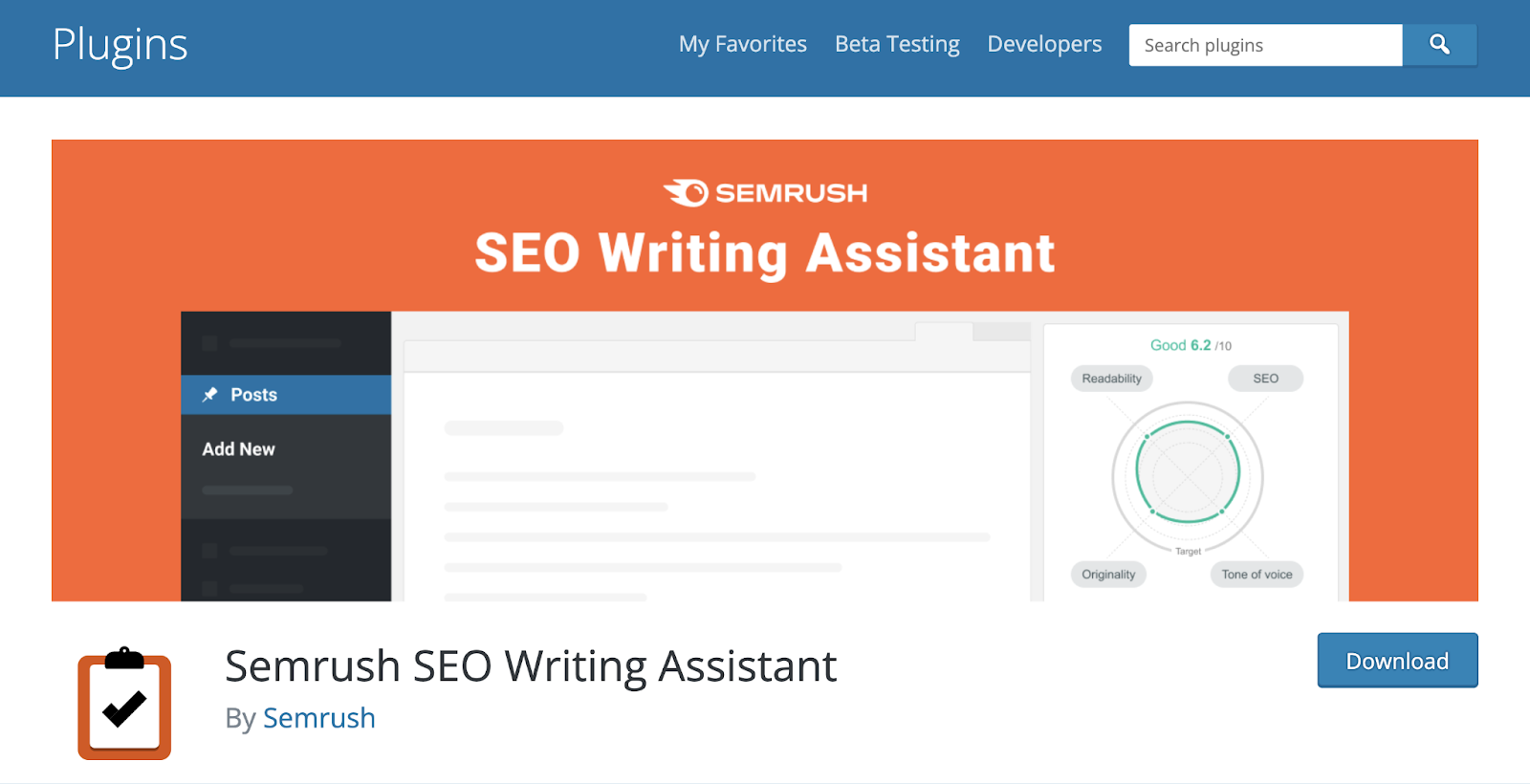The width and height of the screenshot is (1530, 784).
Task: Click the Download button
Action: pyautogui.click(x=1396, y=660)
